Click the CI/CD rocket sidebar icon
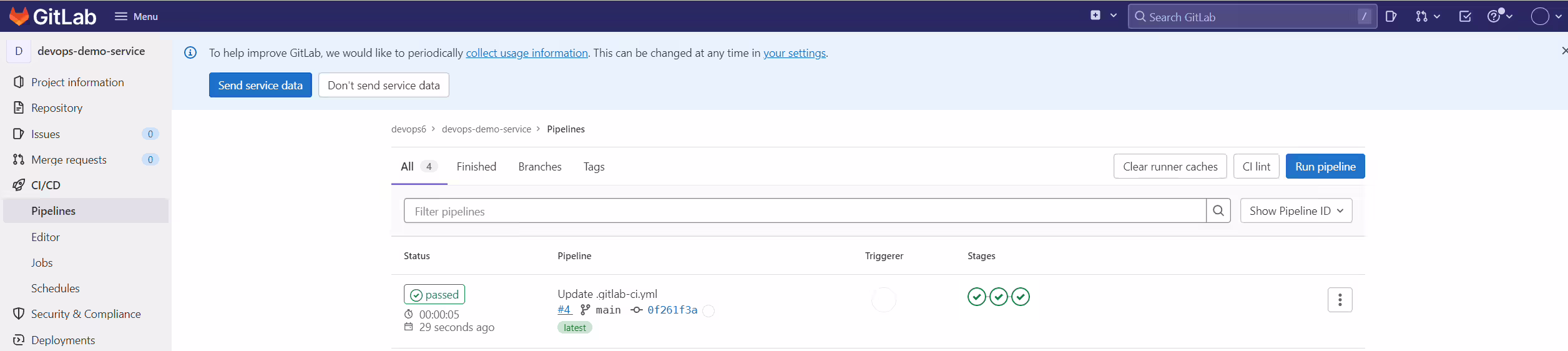 pos(19,185)
